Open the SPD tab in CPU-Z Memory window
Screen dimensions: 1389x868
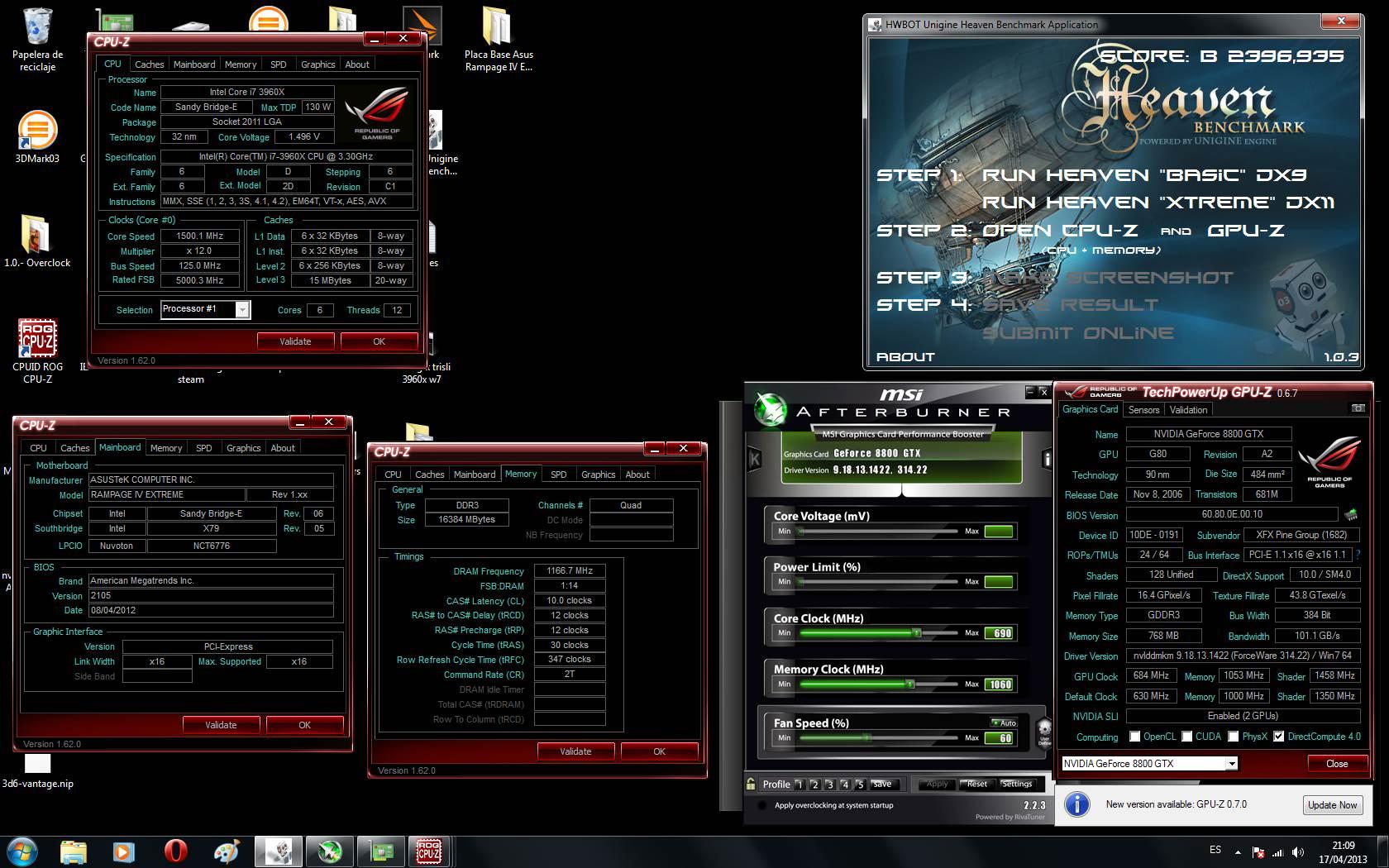pos(559,474)
